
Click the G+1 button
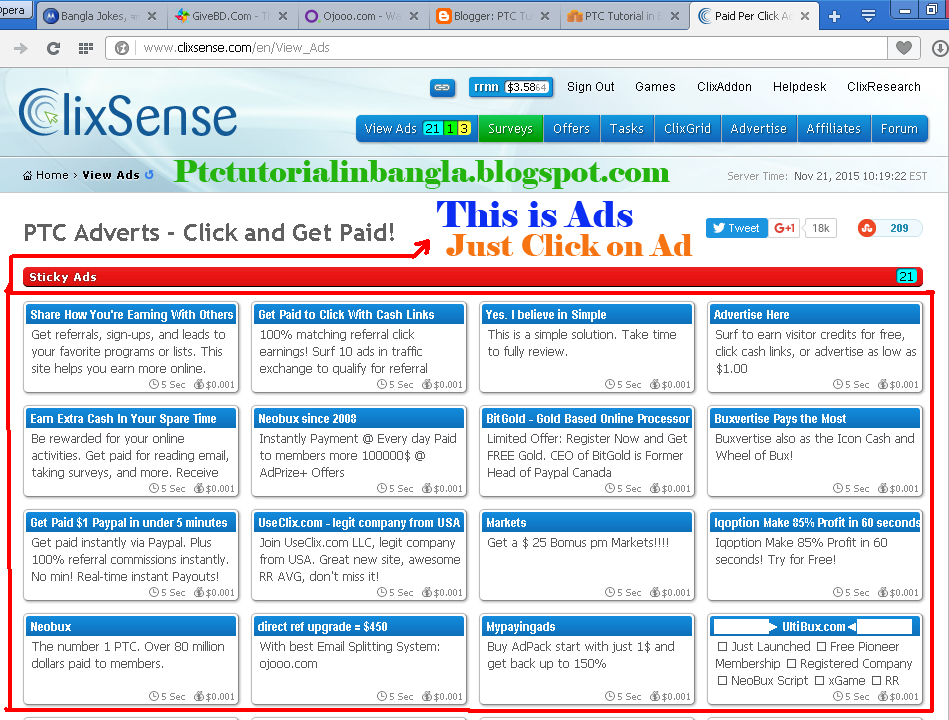[x=784, y=228]
